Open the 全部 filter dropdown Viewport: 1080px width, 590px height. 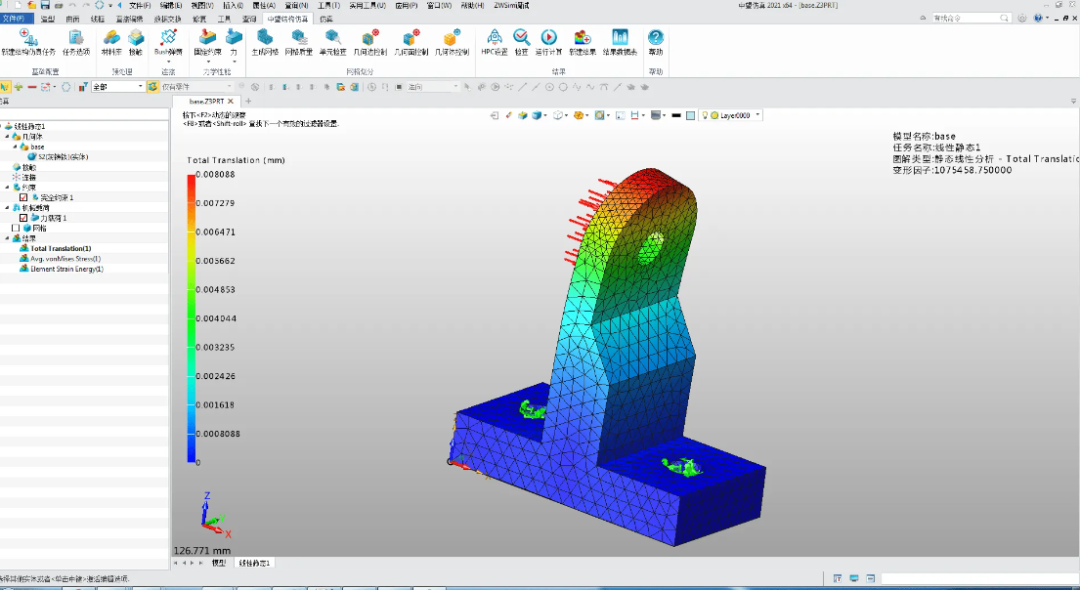[118, 87]
